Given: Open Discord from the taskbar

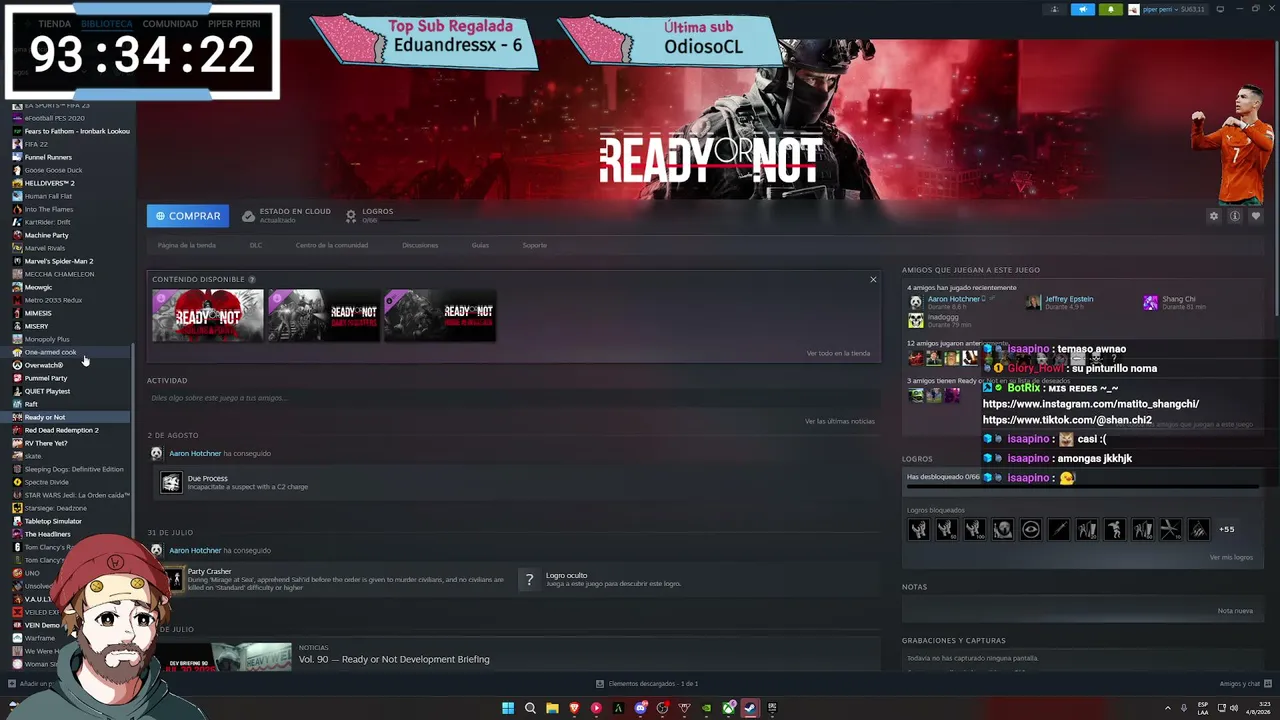Looking at the screenshot, I should point(640,708).
